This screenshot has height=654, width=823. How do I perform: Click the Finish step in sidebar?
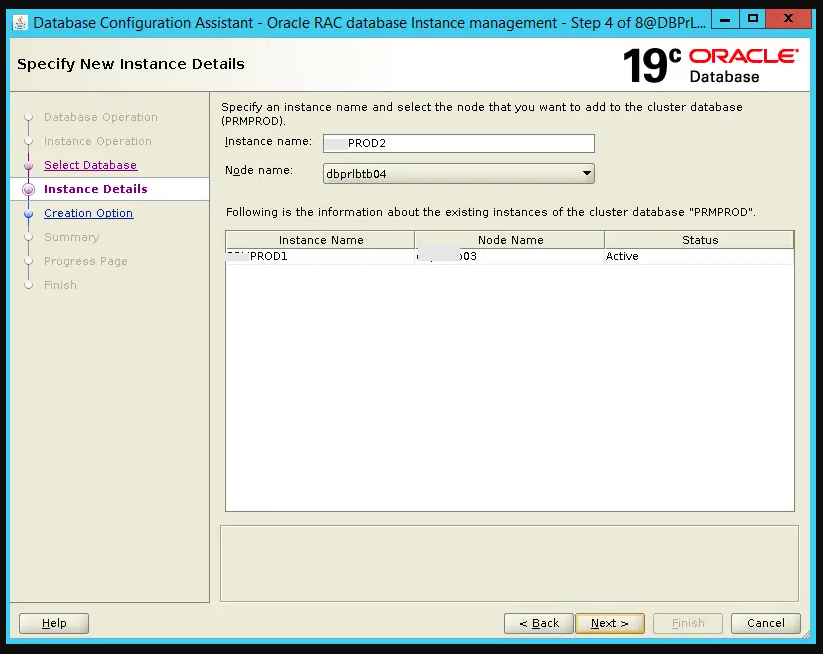[60, 285]
